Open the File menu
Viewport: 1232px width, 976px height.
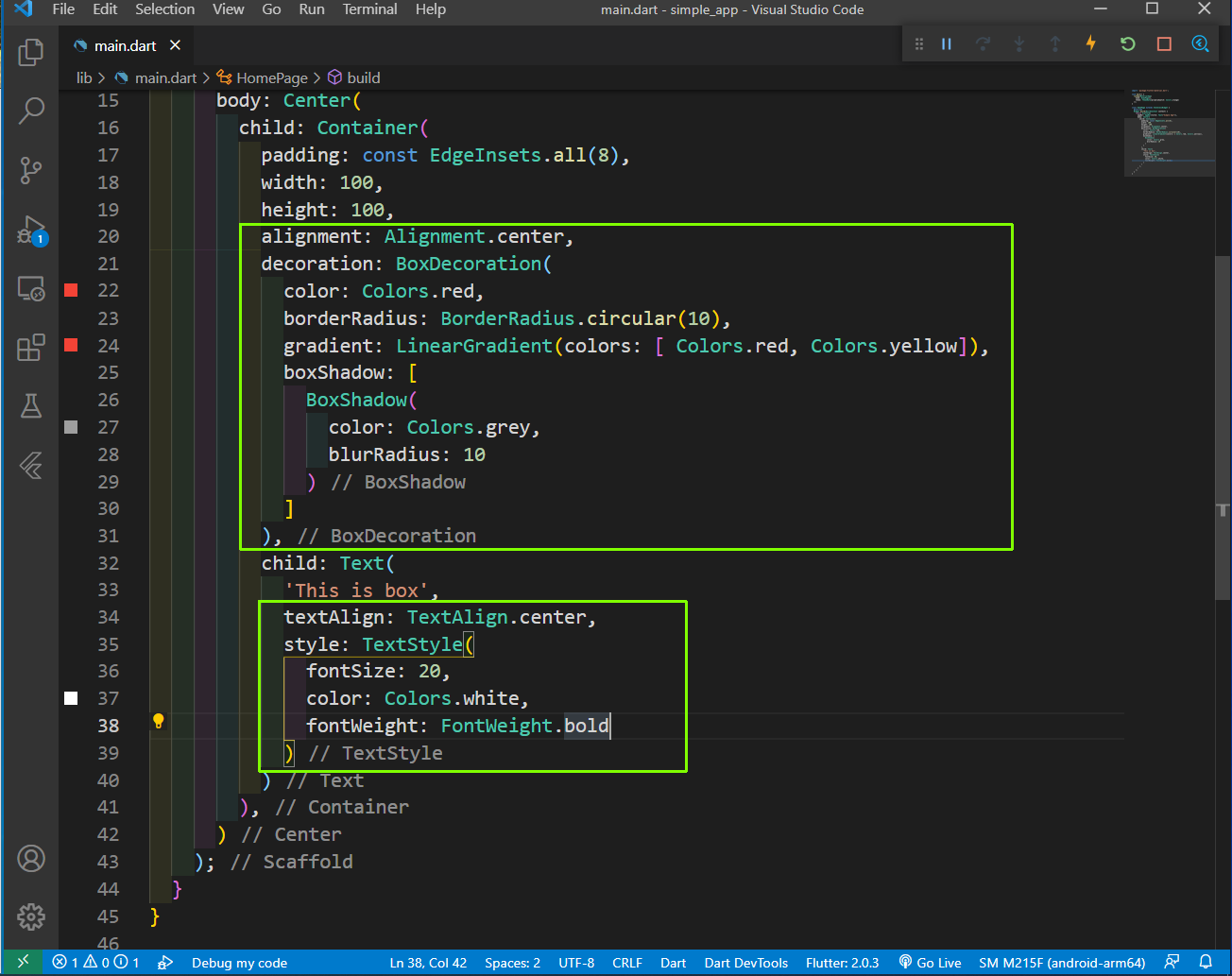(x=63, y=9)
